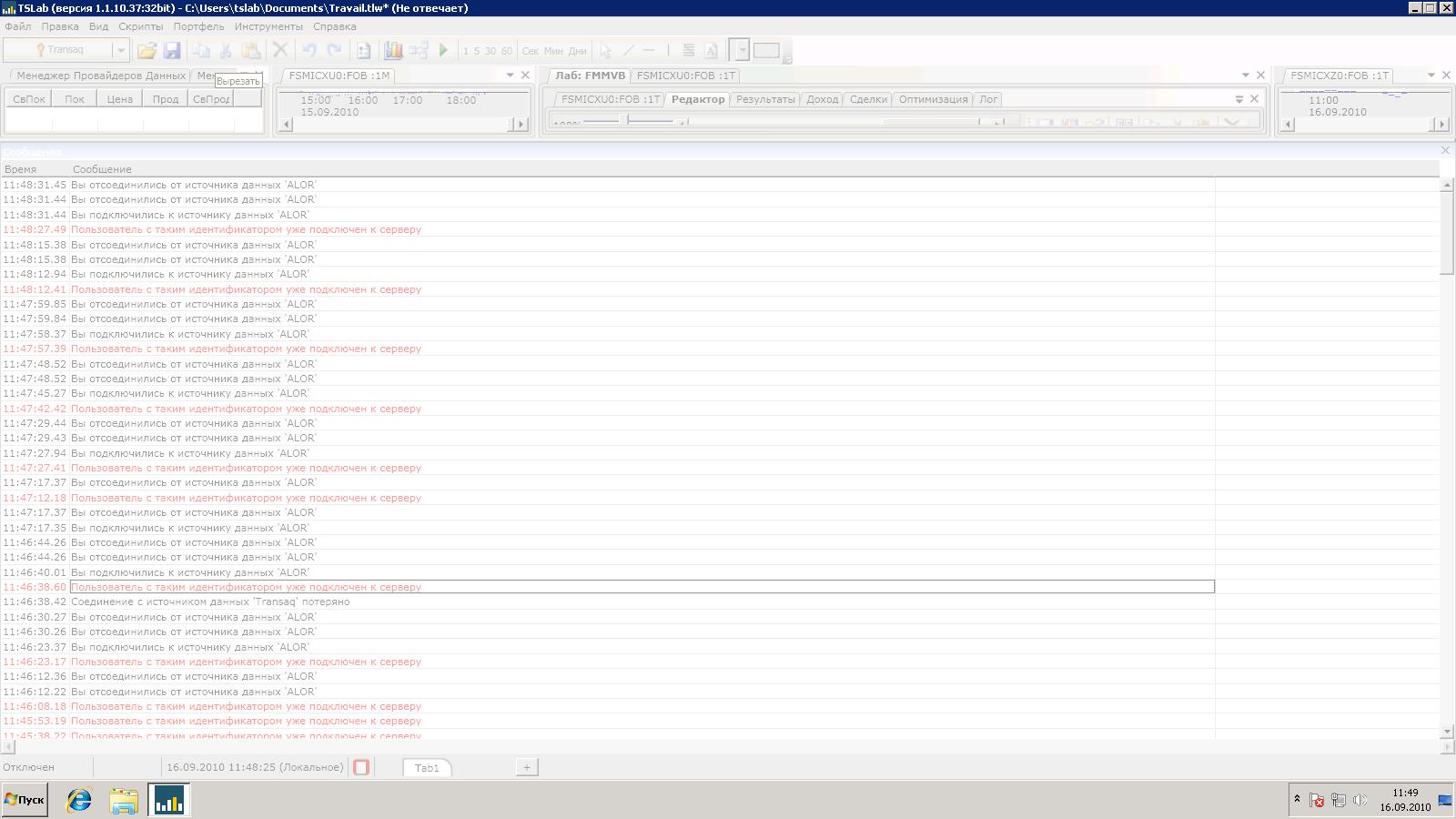Click the text label toolbar icon
The width and height of the screenshot is (1456, 819).
[712, 51]
